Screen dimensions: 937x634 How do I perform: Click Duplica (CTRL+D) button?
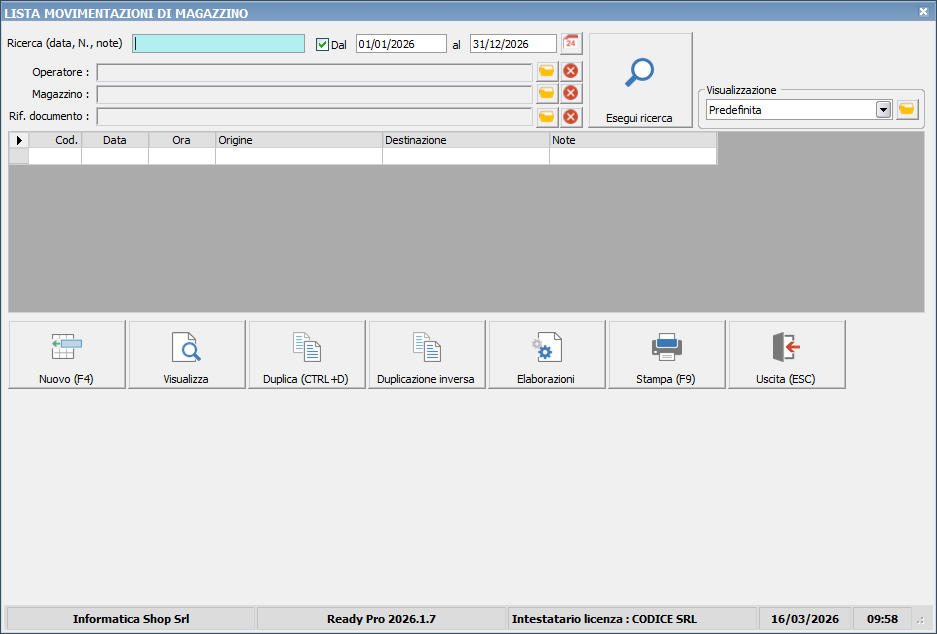(307, 355)
